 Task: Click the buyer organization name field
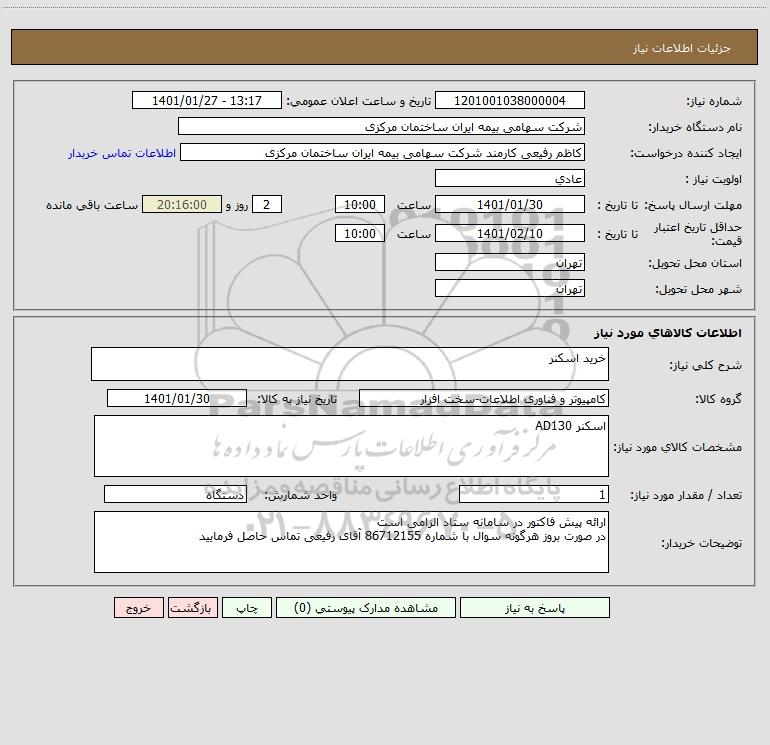click(381, 126)
